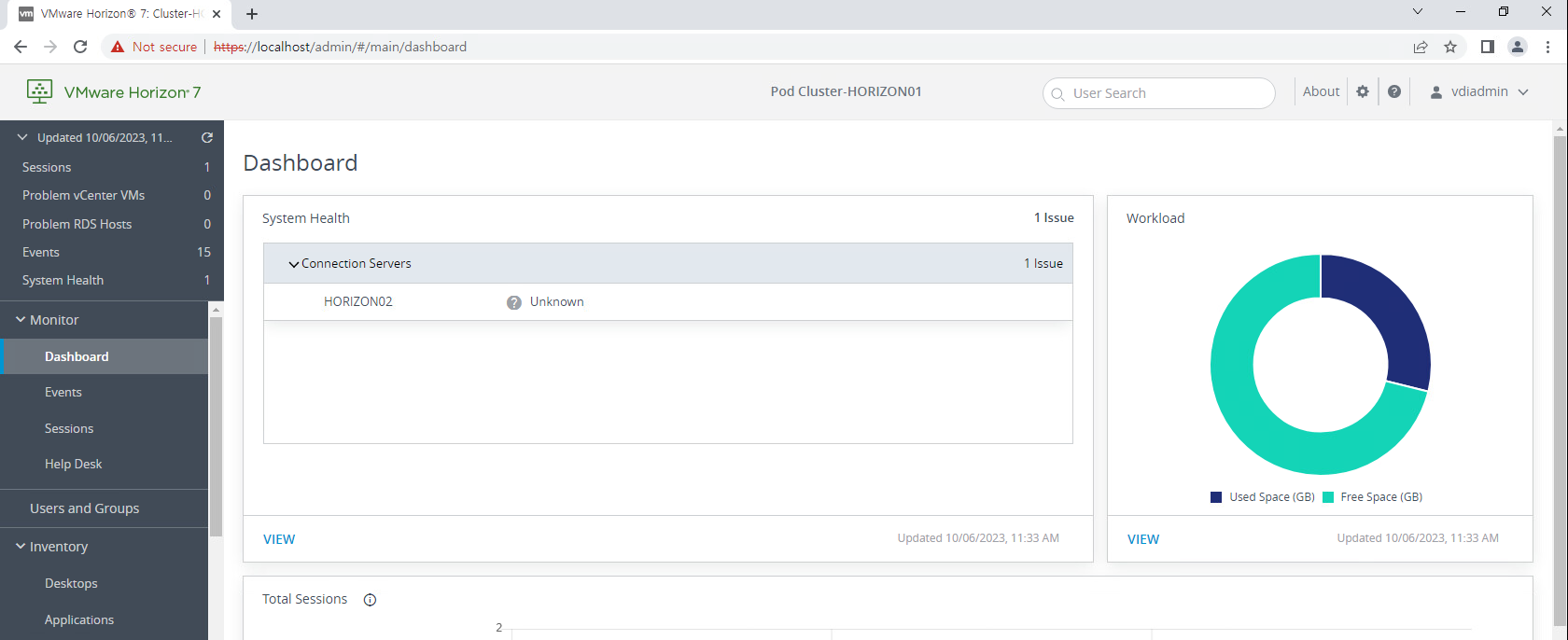
Task: Open a new browser tab
Action: click(252, 14)
